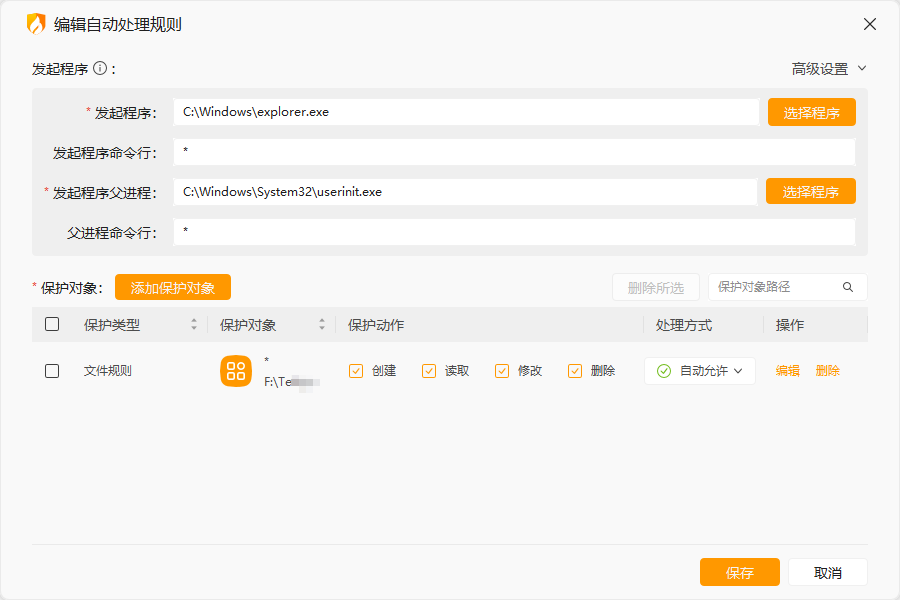Click the info icon beside 发起程序
The width and height of the screenshot is (900, 600).
(x=100, y=68)
